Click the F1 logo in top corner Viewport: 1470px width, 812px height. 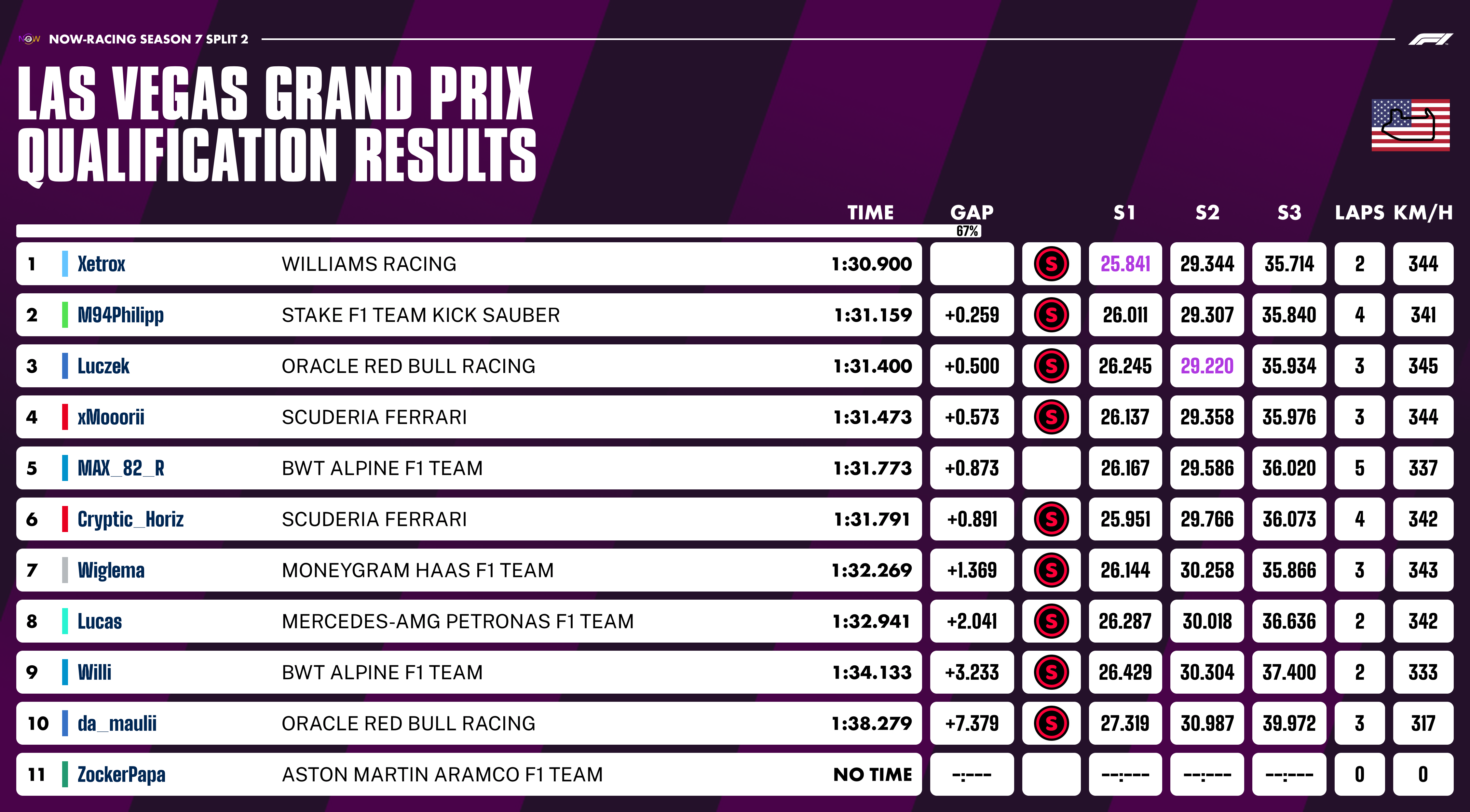pos(1431,39)
